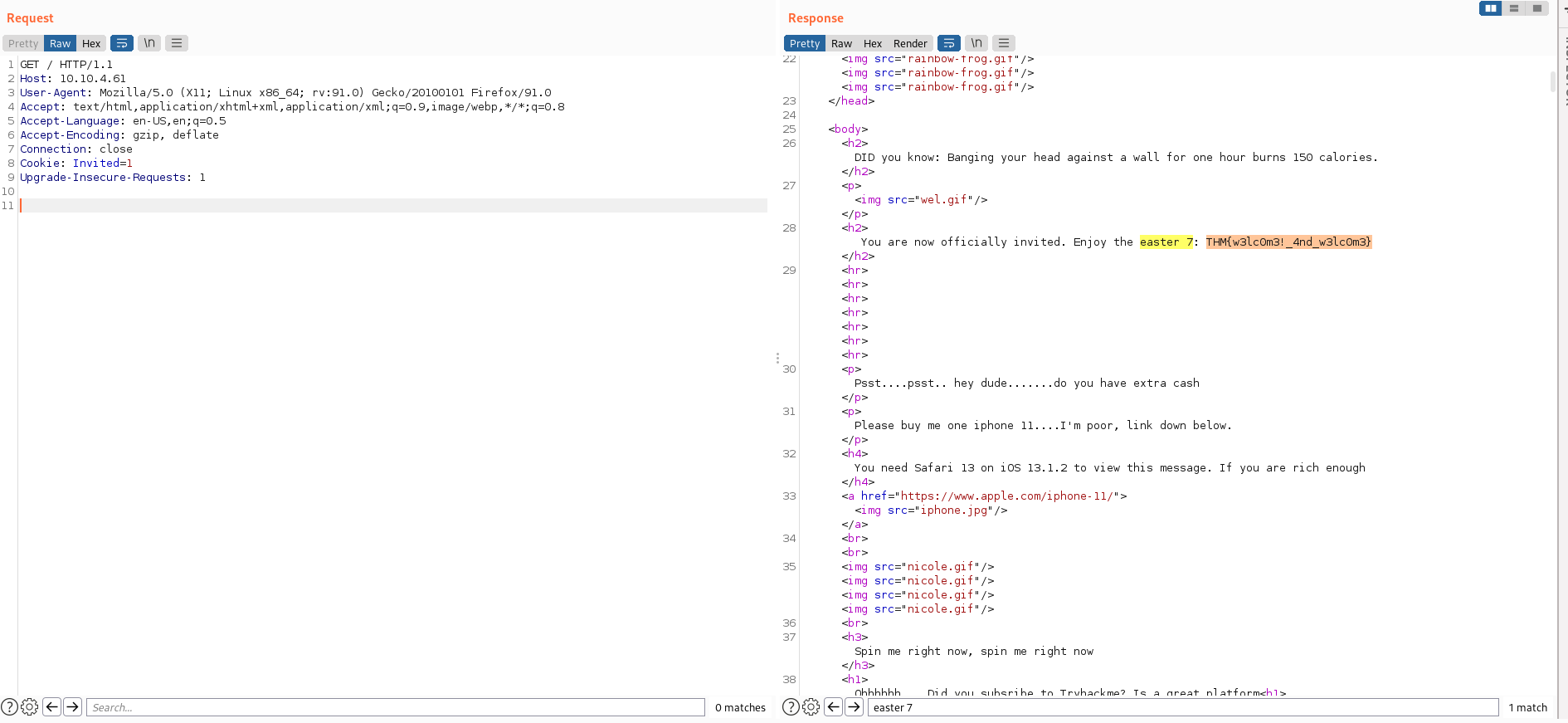This screenshot has width=1568, height=723.
Task: Click the '1 match' result label
Action: click(x=1527, y=708)
